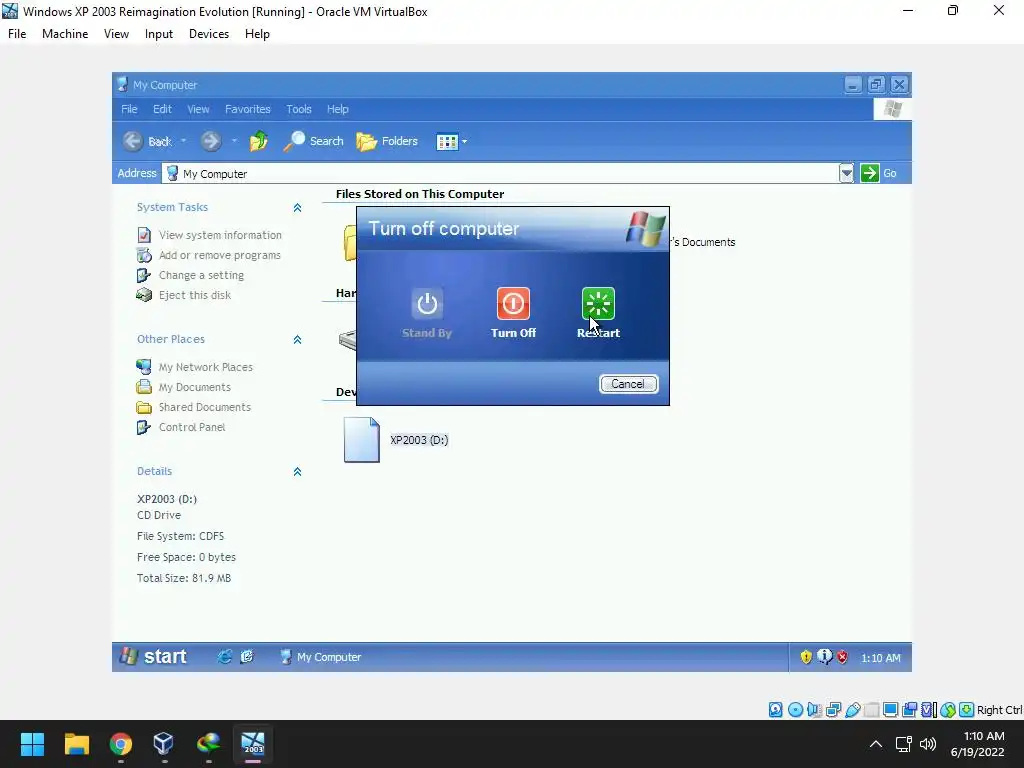Click the red Turn Off icon
The height and width of the screenshot is (768, 1024).
tap(513, 304)
